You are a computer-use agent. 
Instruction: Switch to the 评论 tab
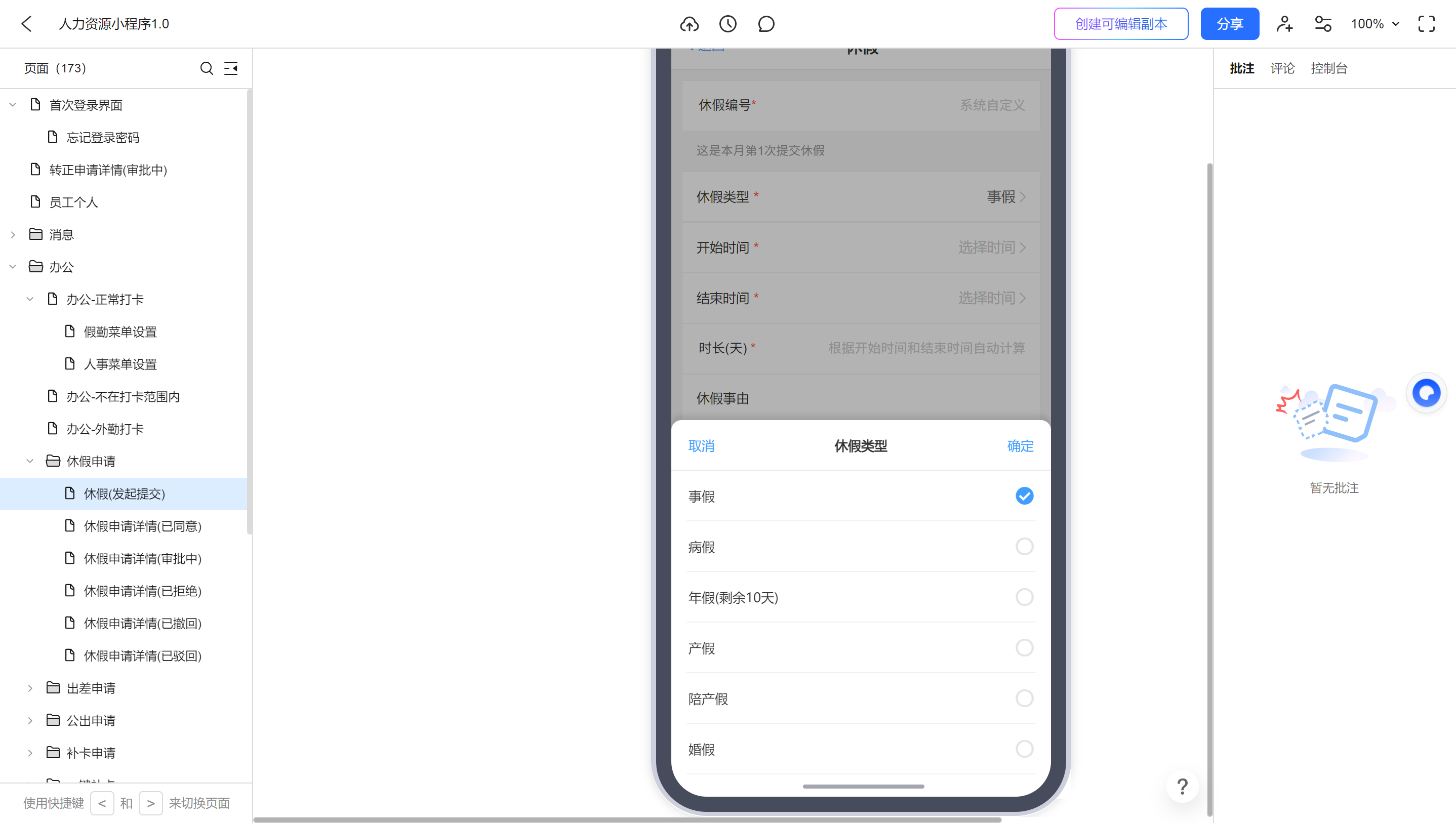coord(1282,68)
